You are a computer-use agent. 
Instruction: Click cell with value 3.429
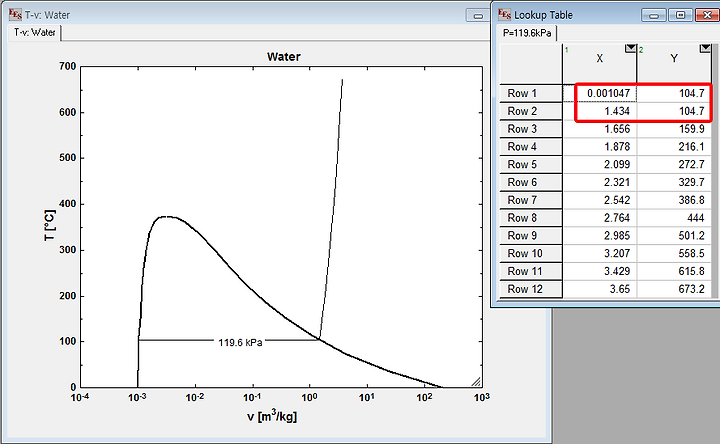tap(600, 271)
